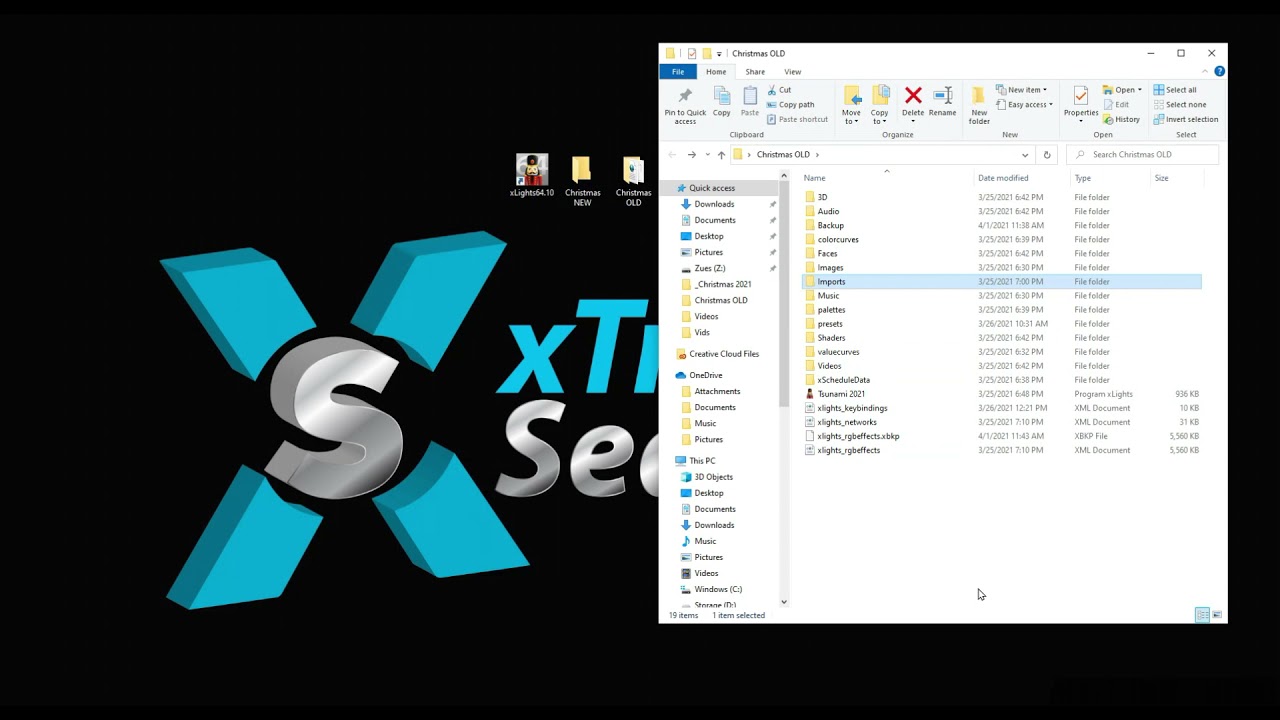Open Easy access dropdown
1280x720 pixels.
point(1025,104)
